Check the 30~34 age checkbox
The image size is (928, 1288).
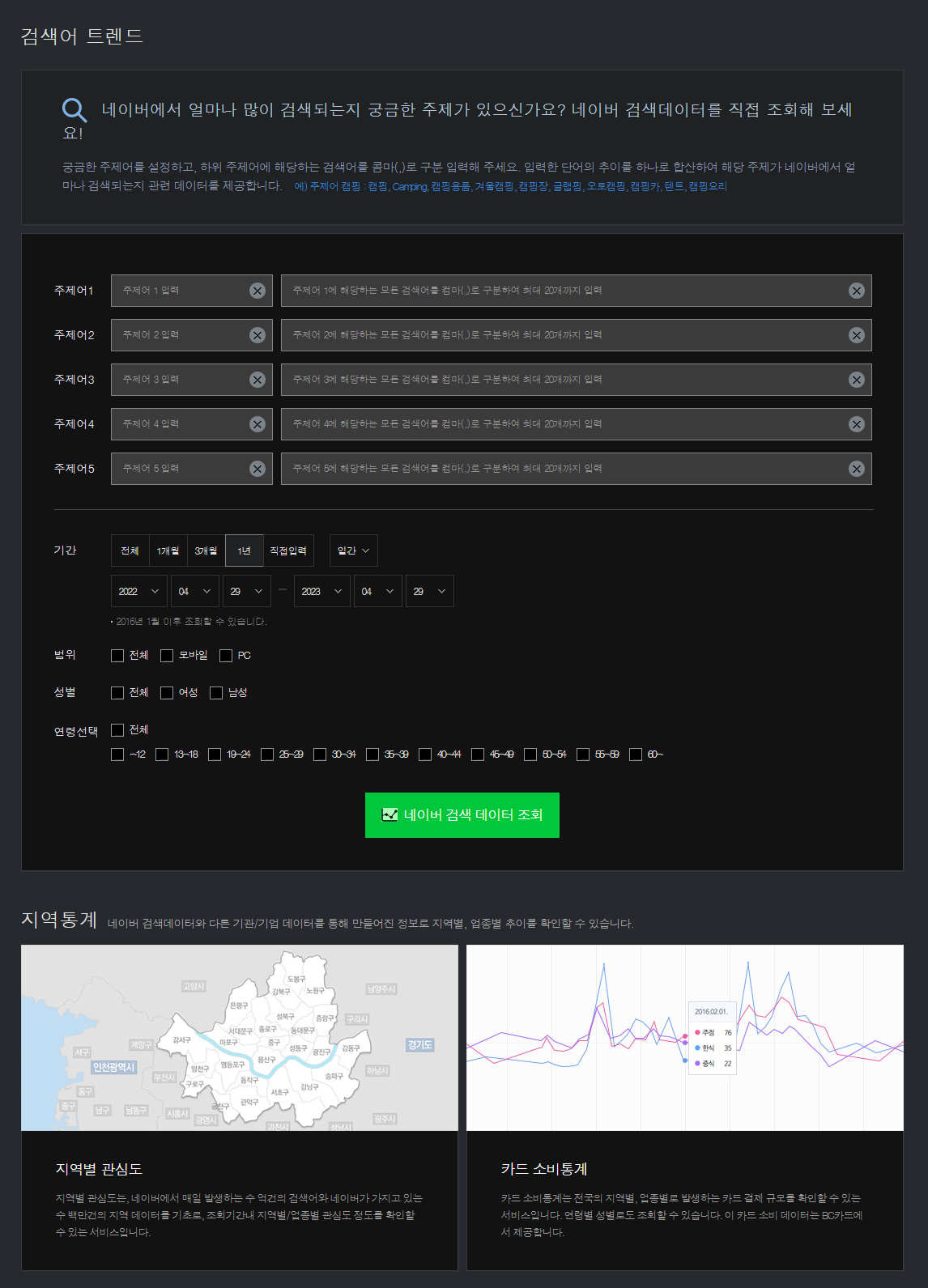[320, 755]
